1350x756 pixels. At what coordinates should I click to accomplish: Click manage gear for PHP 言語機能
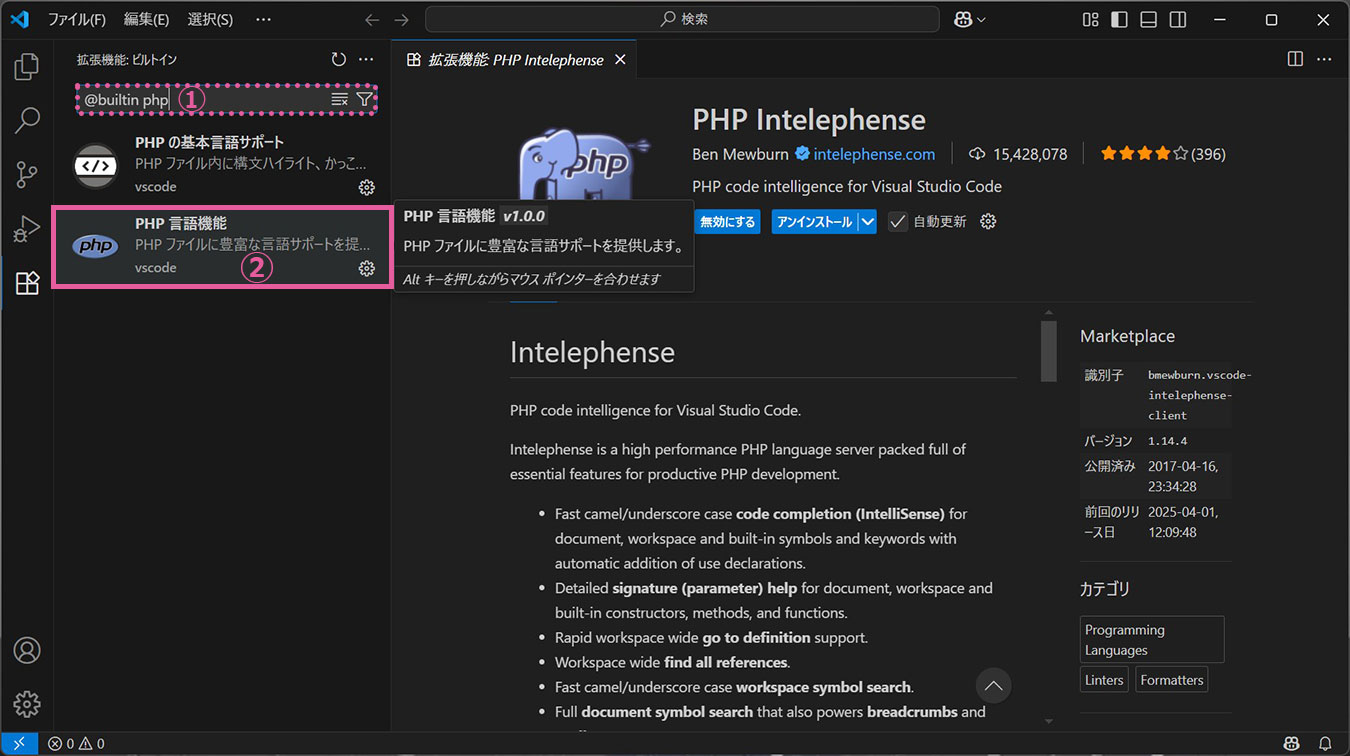coord(367,268)
